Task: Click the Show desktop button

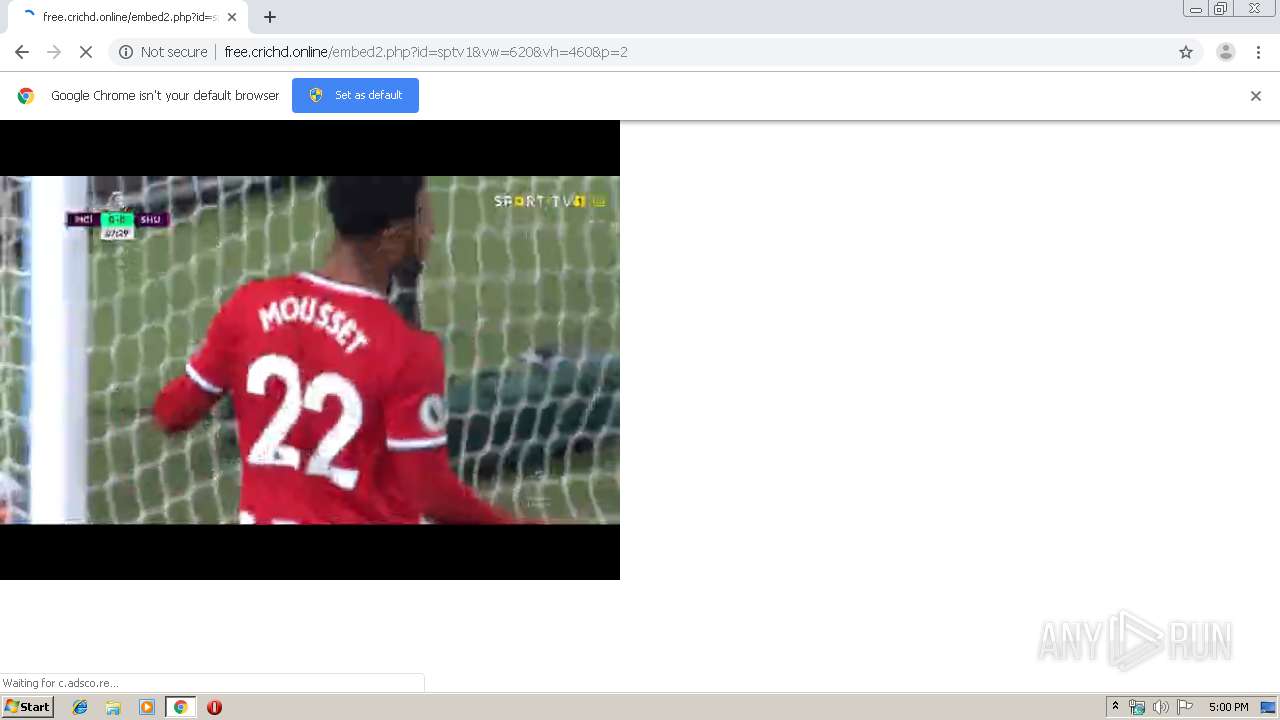Action: click(x=1269, y=707)
